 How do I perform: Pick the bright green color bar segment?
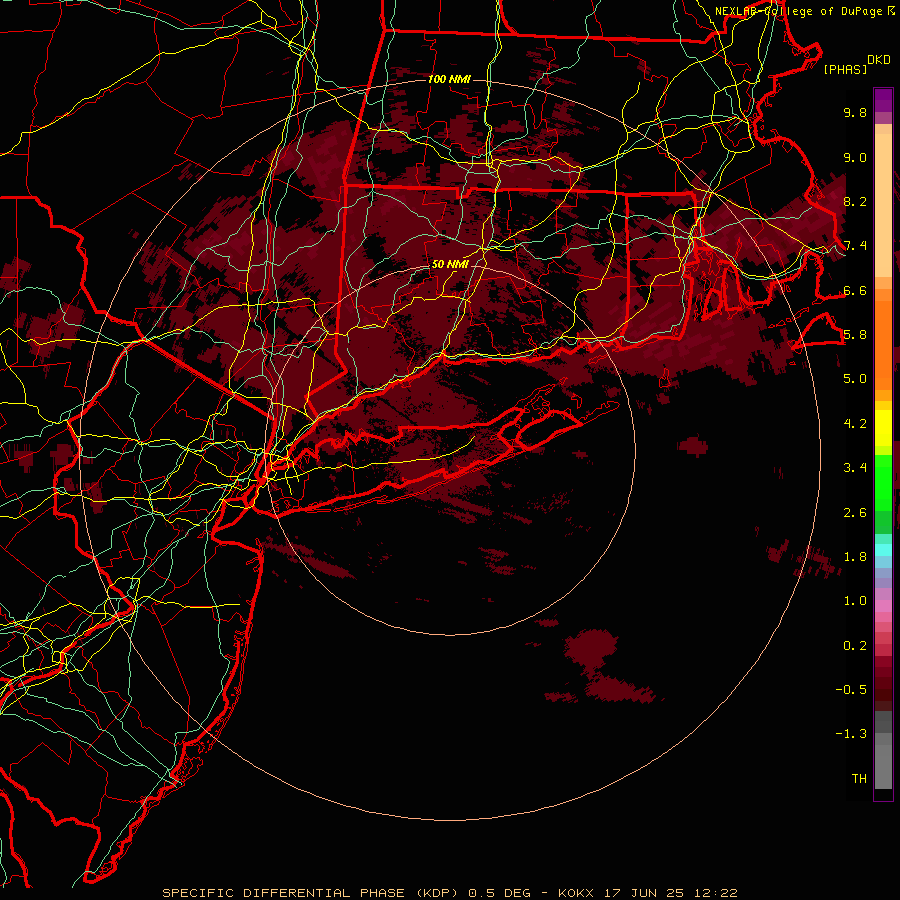(x=883, y=482)
